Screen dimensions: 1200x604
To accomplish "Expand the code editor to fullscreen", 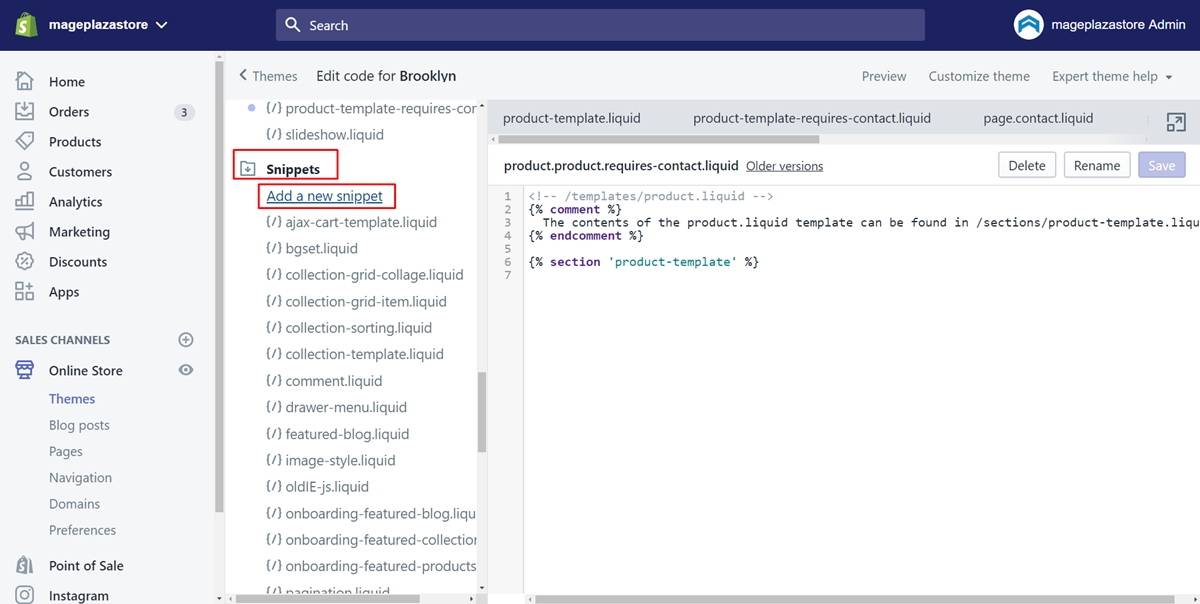I will point(1176,122).
